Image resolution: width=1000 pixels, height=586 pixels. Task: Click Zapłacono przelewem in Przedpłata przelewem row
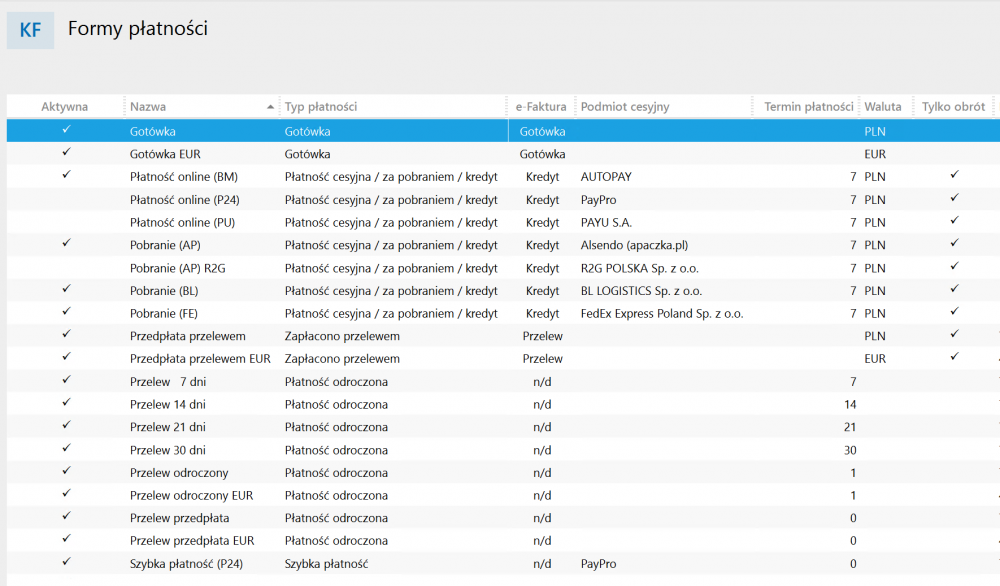342,336
